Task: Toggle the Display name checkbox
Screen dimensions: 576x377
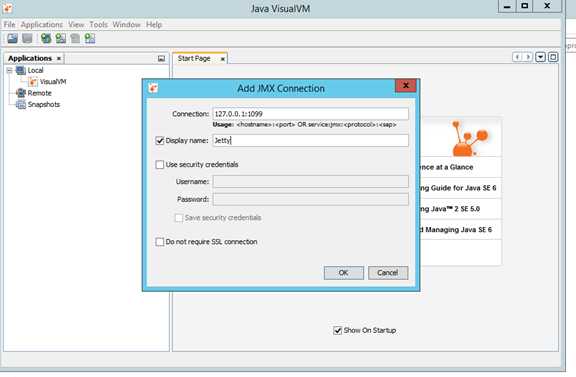Action: click(159, 140)
